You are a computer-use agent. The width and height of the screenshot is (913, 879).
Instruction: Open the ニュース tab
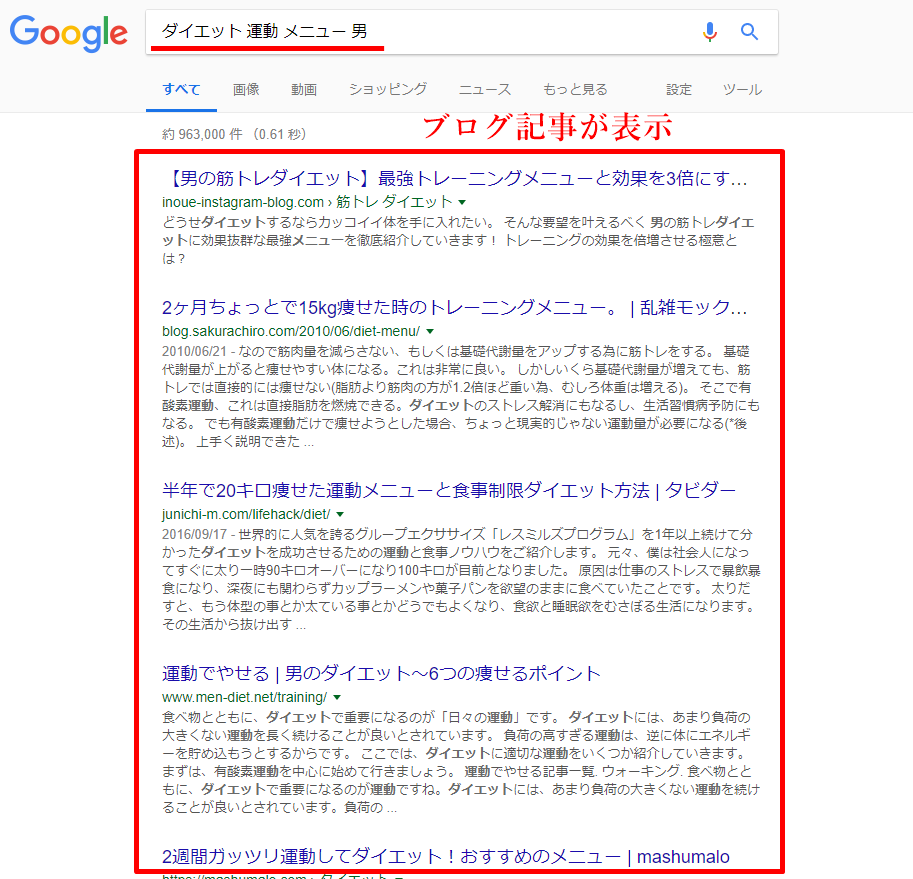pyautogui.click(x=484, y=89)
